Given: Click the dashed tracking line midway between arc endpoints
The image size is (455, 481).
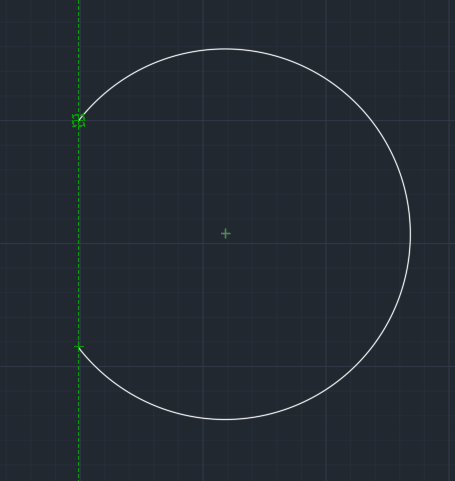Looking at the screenshot, I should pos(79,234).
